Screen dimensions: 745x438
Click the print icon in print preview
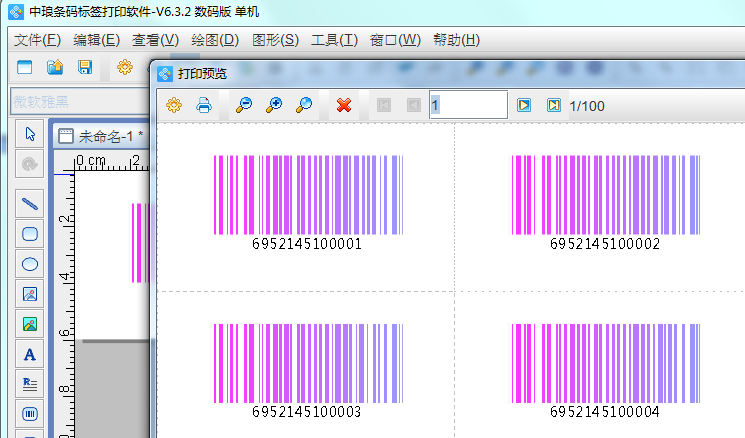203,105
